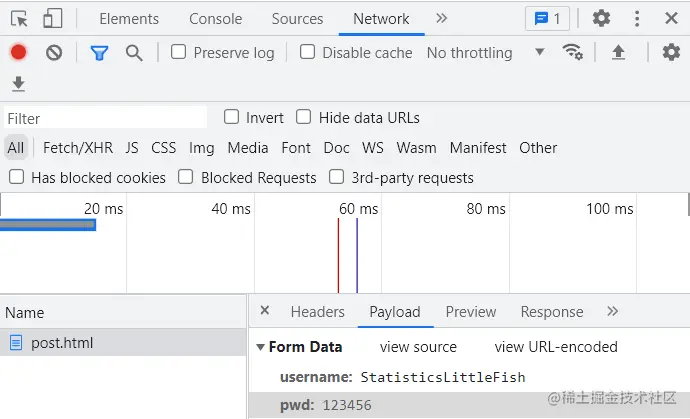690x419 pixels.
Task: Tick the Invert filter checkbox
Action: click(x=232, y=117)
